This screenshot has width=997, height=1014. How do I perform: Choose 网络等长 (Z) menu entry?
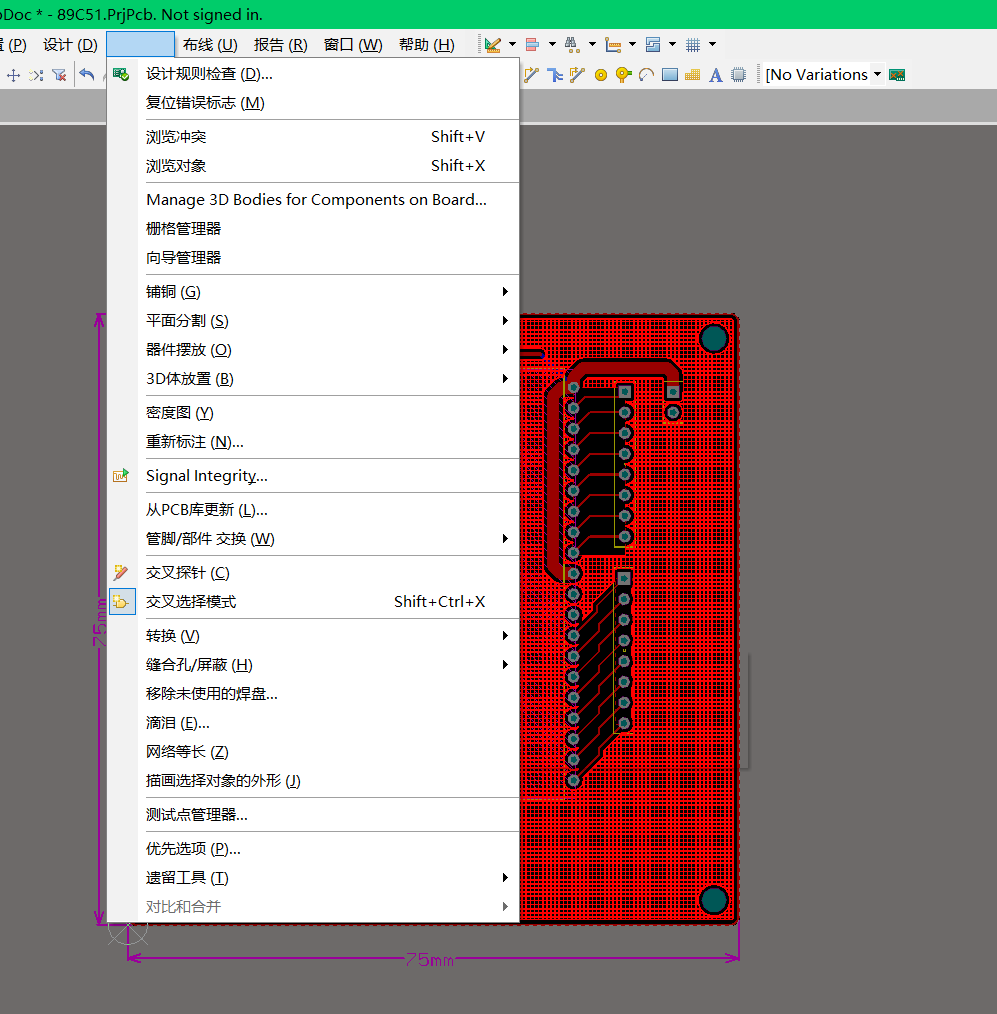point(313,752)
